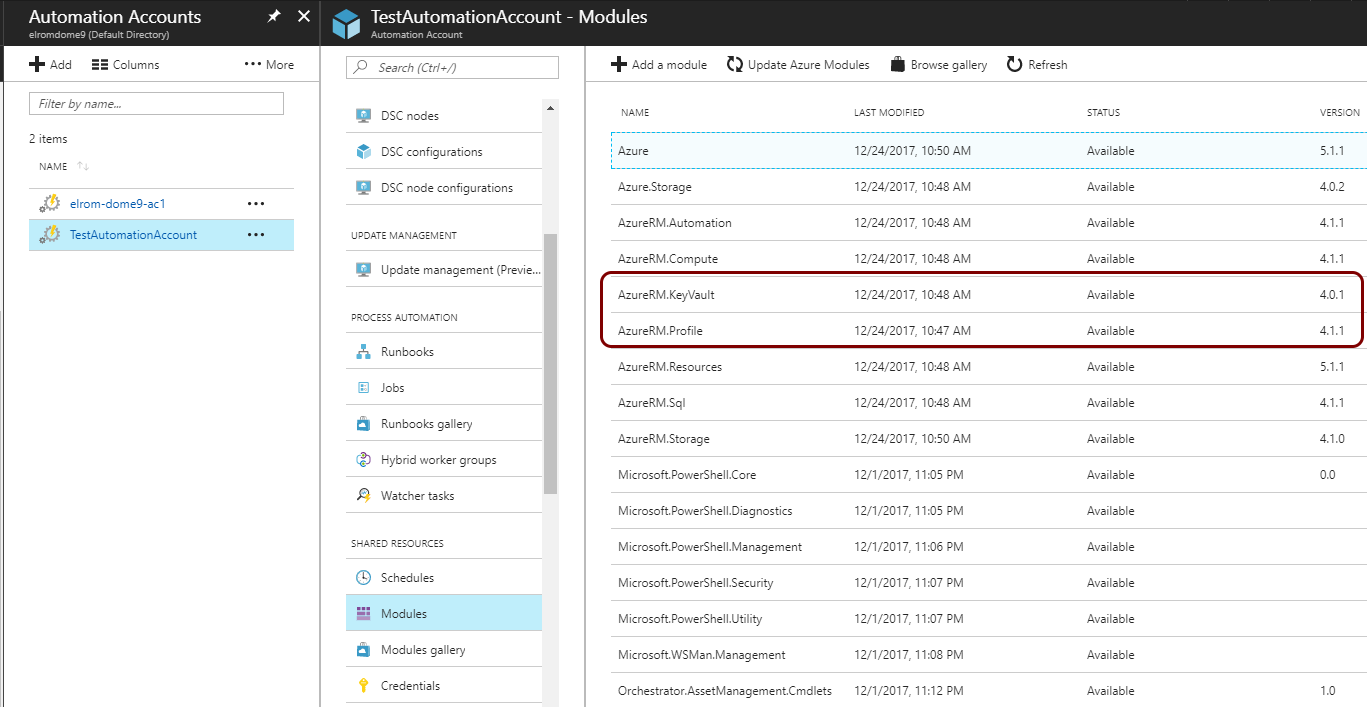The image size is (1367, 707).
Task: Click the NAME column header in Modules
Action: coord(635,113)
